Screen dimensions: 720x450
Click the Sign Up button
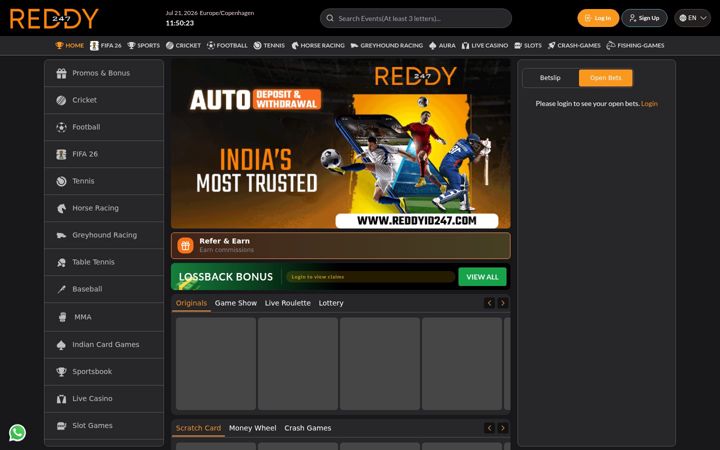pos(644,18)
